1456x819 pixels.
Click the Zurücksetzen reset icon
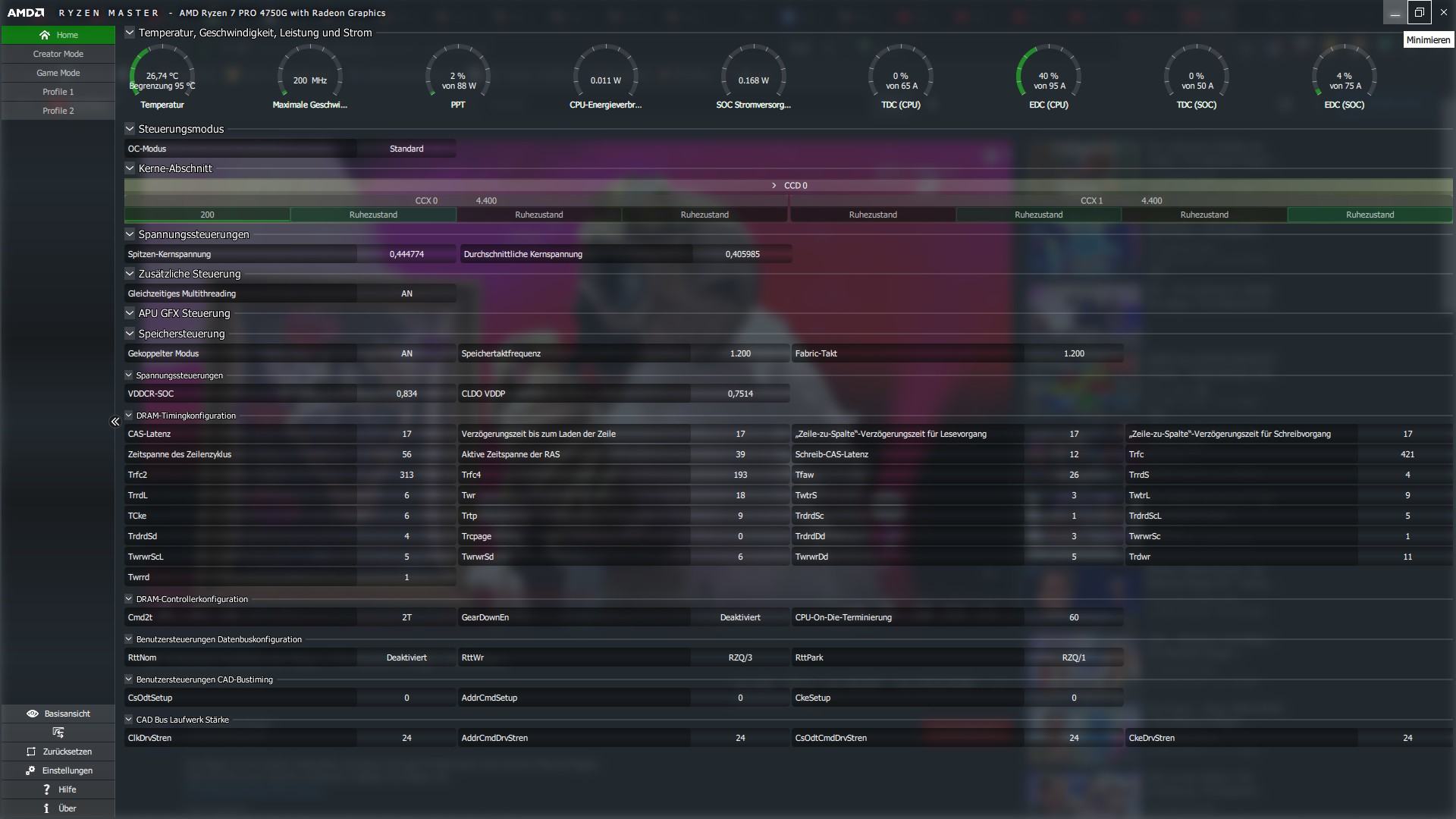tap(31, 752)
